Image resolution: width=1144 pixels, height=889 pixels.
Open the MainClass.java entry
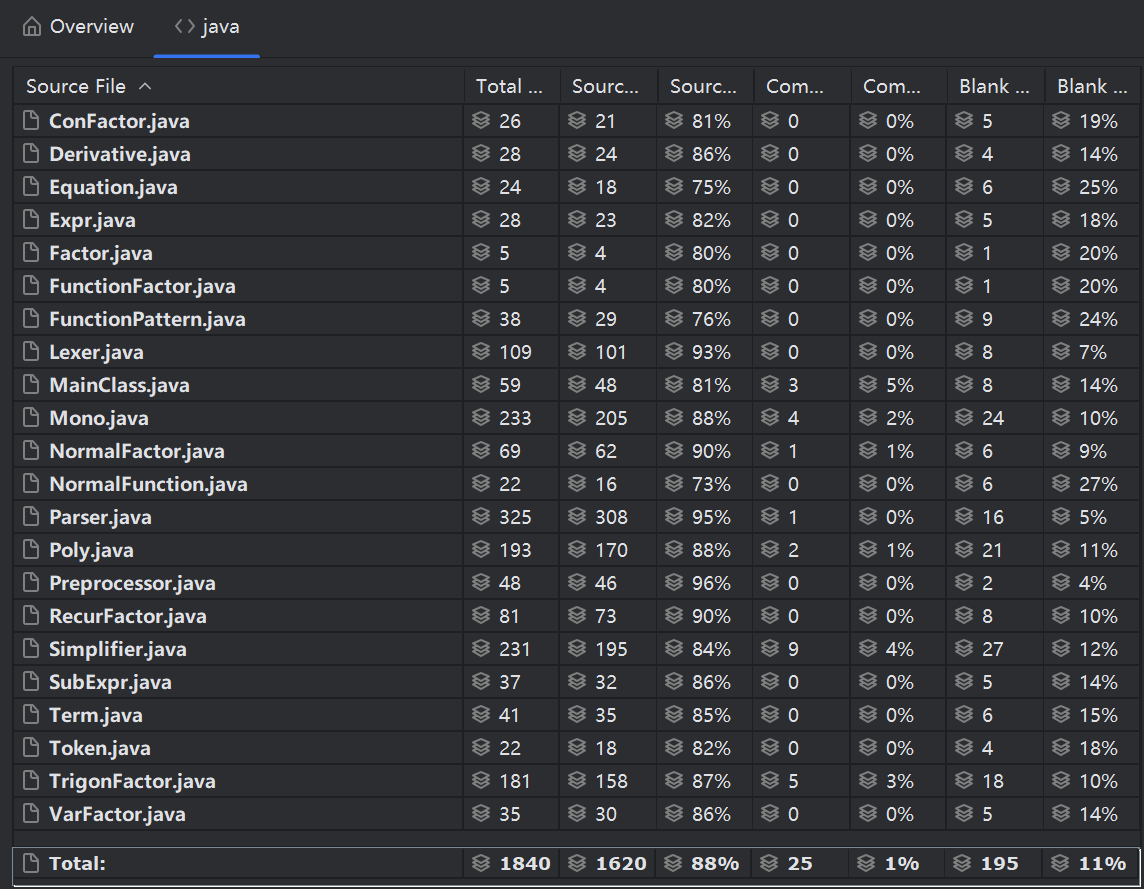coord(119,386)
